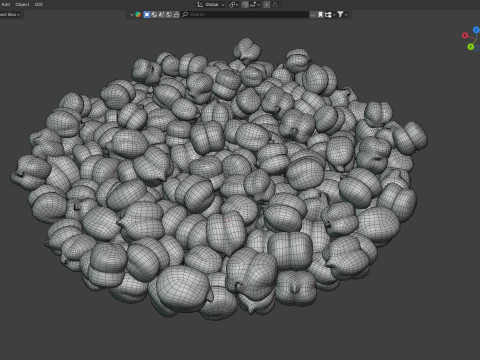Open the Global transform orientation dropdown
Viewport: 480px width, 360px height.
coord(211,5)
